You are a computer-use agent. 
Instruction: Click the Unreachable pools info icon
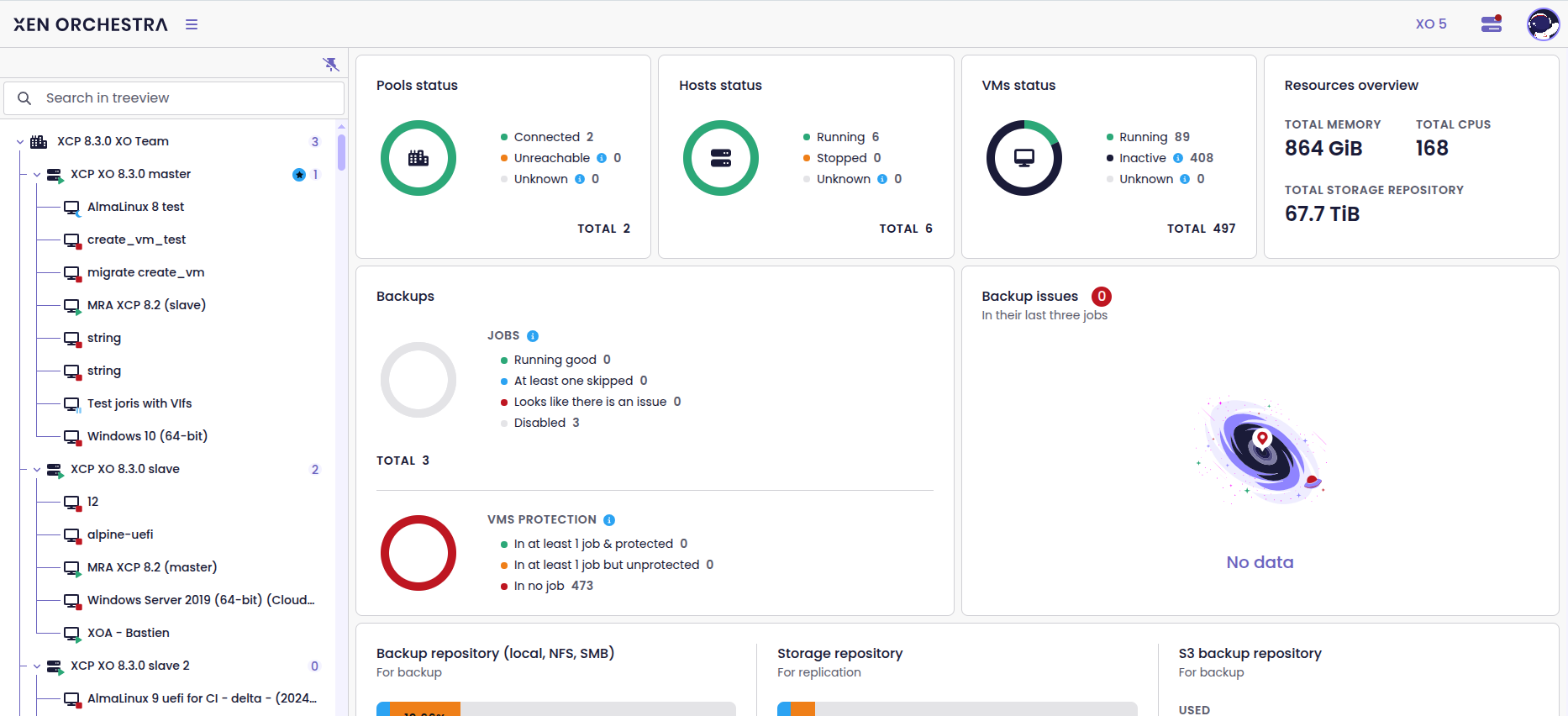pyautogui.click(x=602, y=158)
